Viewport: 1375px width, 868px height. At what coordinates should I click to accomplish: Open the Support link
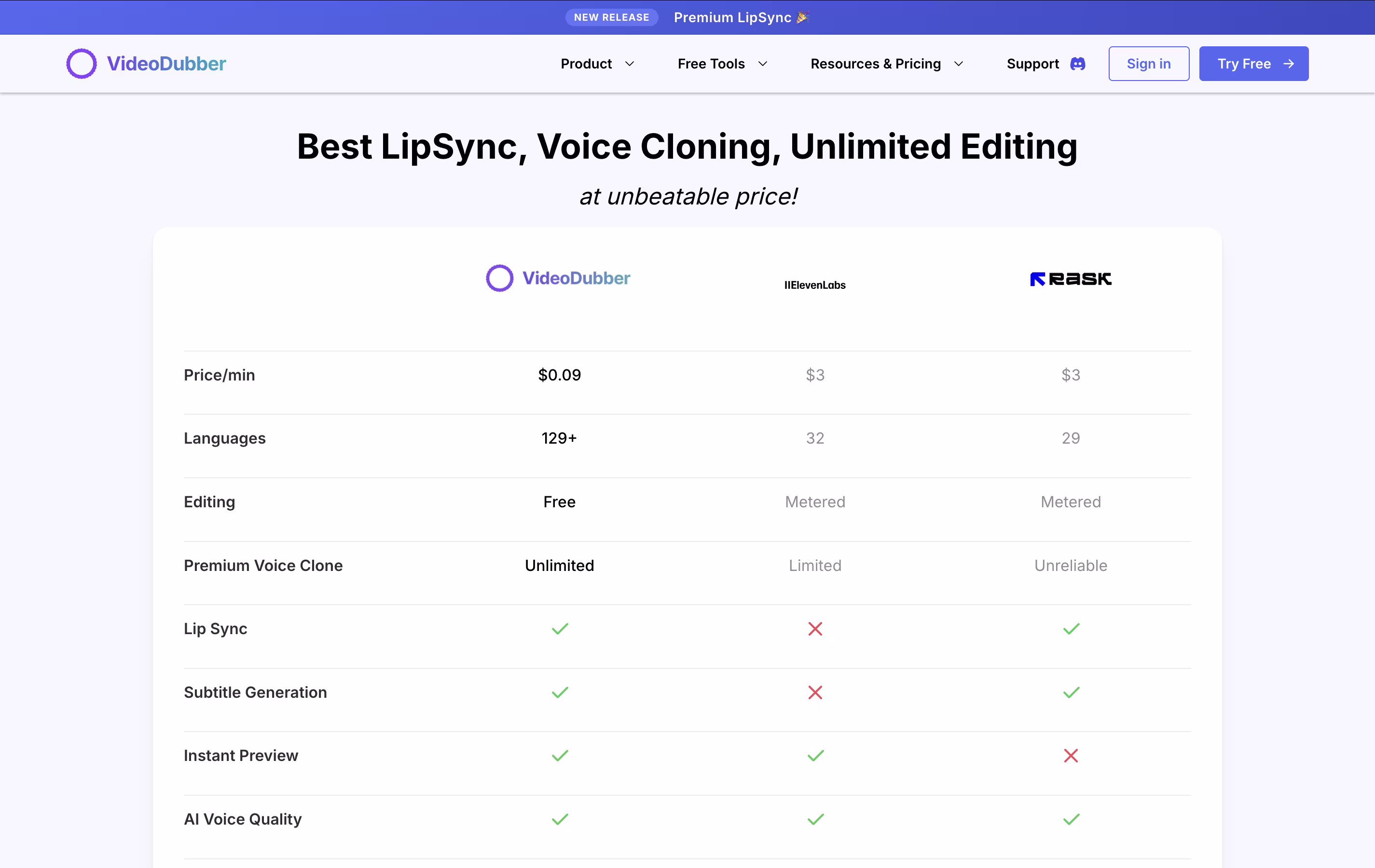click(x=1032, y=63)
